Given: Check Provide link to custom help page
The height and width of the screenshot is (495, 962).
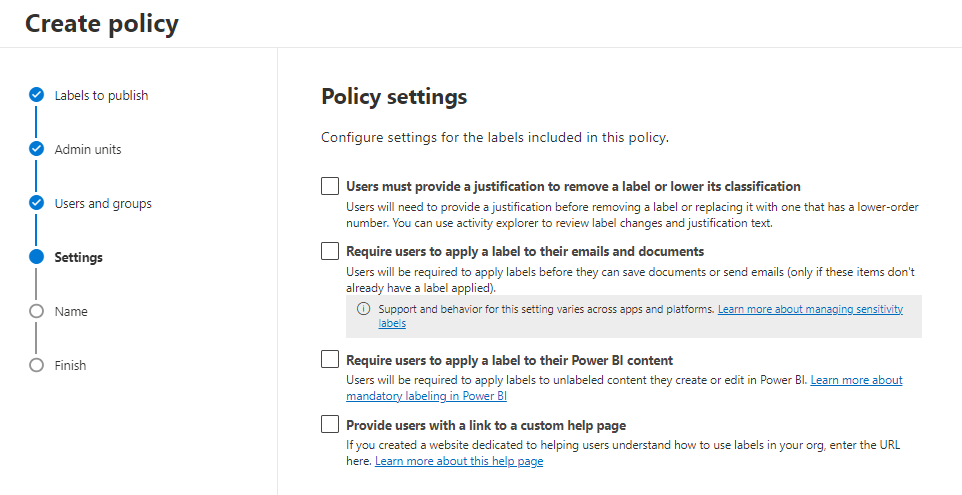Looking at the screenshot, I should pyautogui.click(x=330, y=425).
